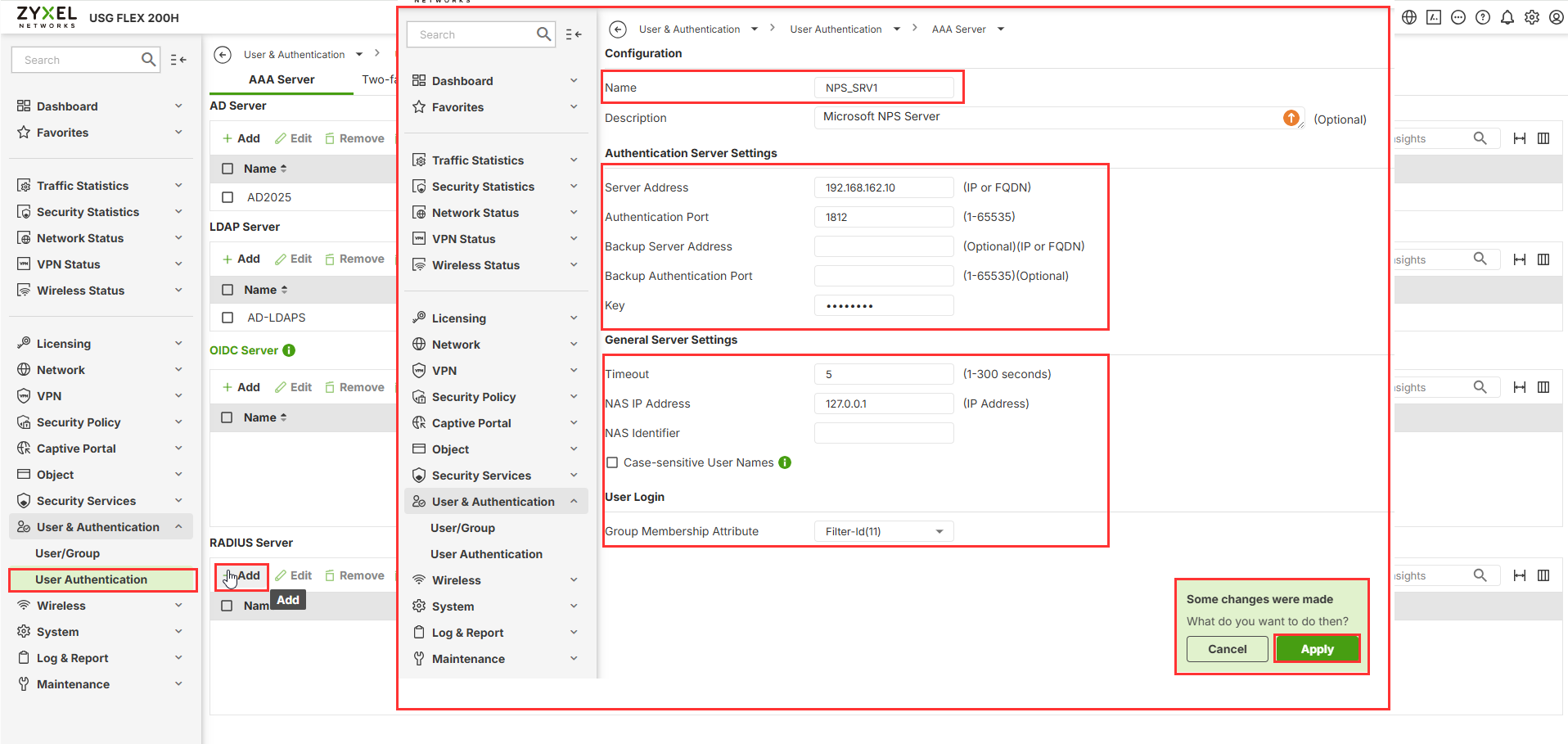Click the sort arrows on AD Server Name column
The height and width of the screenshot is (744, 1568).
tap(284, 169)
